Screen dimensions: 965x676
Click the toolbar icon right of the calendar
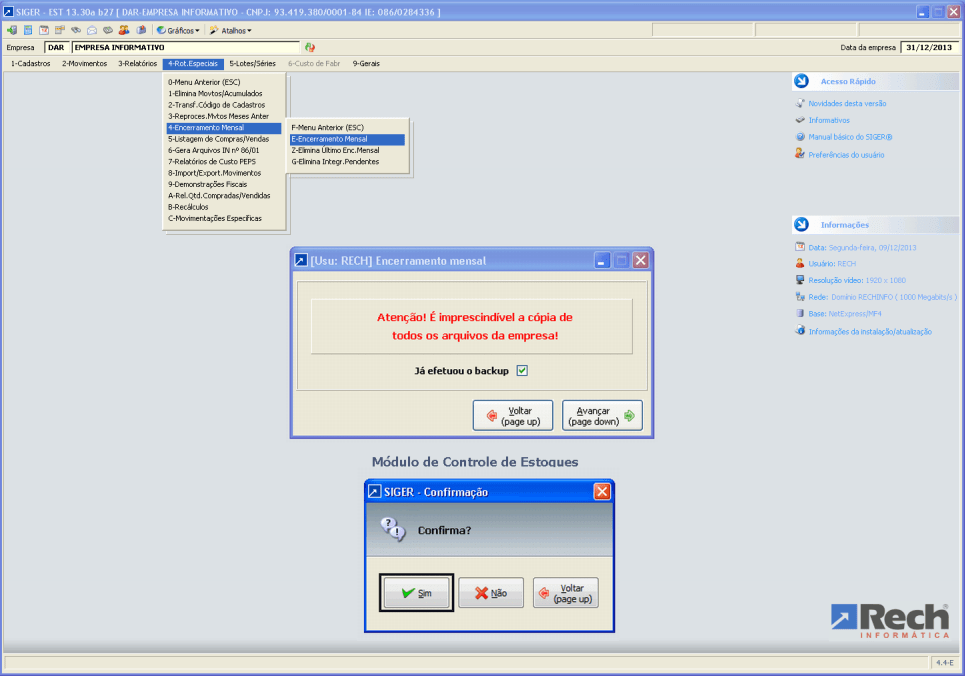click(60, 30)
